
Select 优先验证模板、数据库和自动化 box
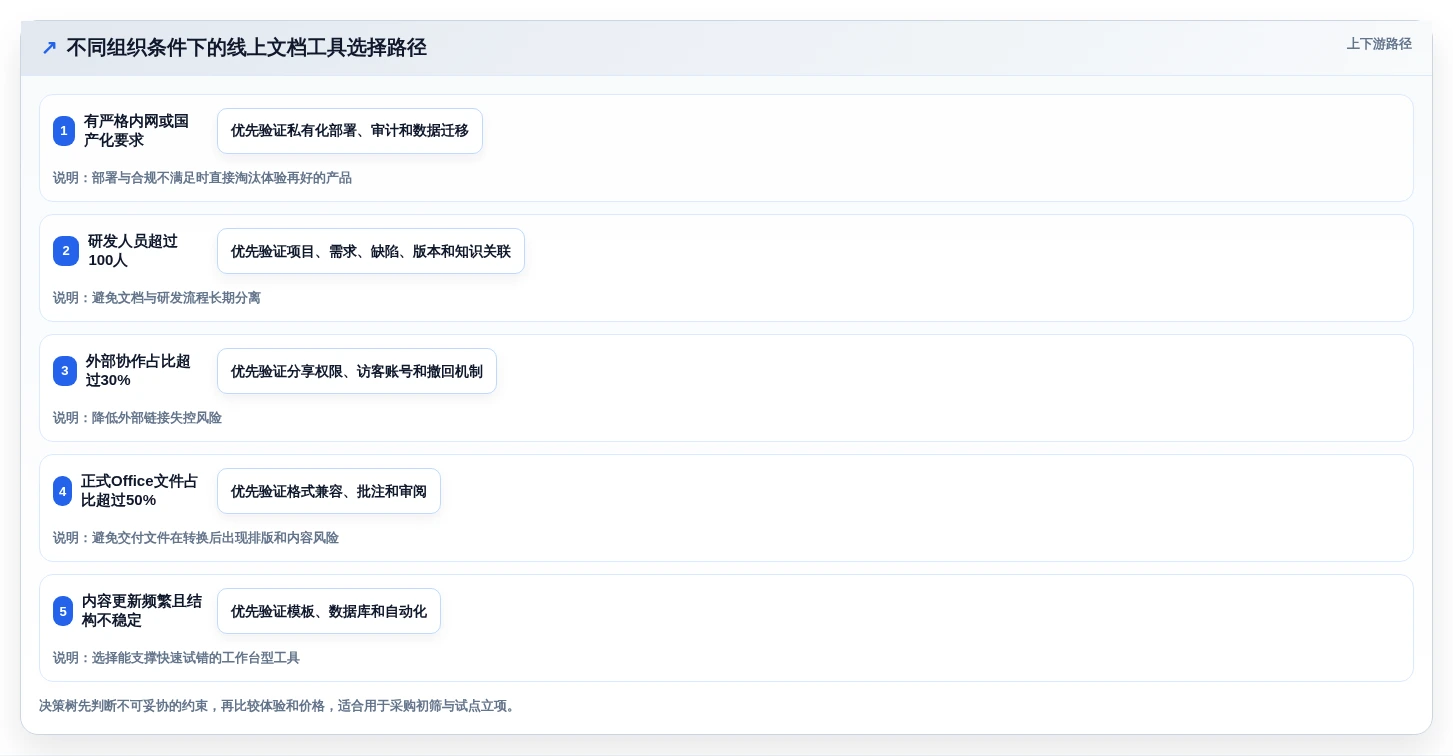[329, 611]
